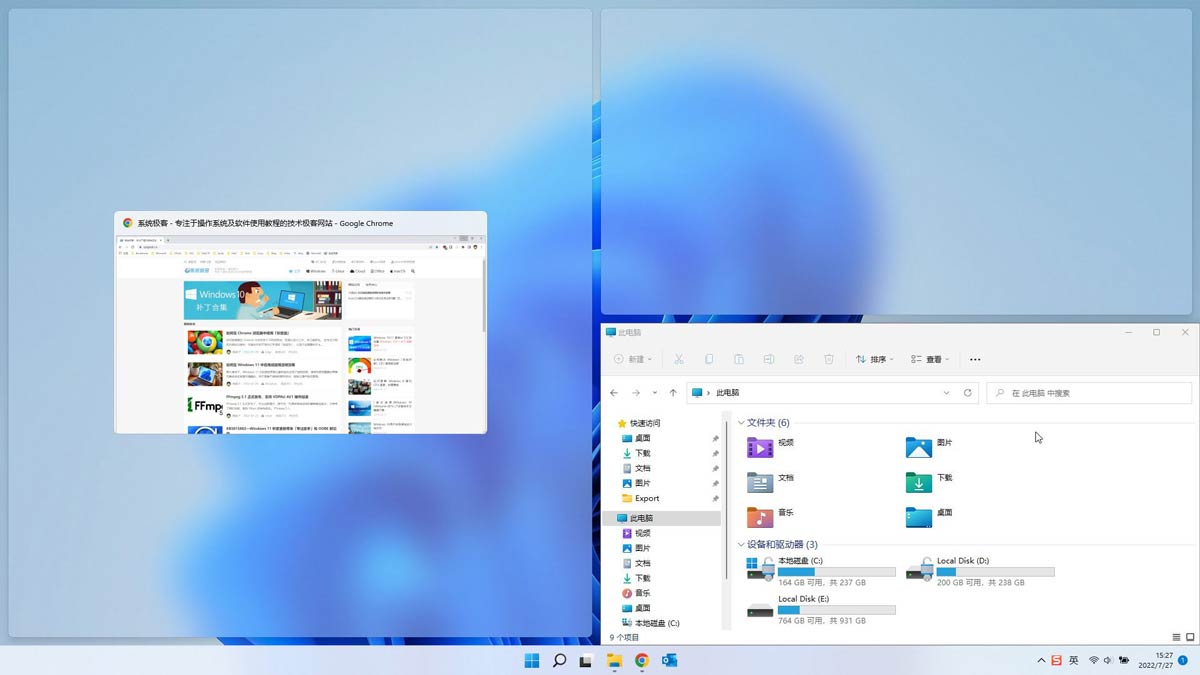Open the 图片 folder in the main pane
Viewport: 1200px width, 675px height.
point(919,447)
